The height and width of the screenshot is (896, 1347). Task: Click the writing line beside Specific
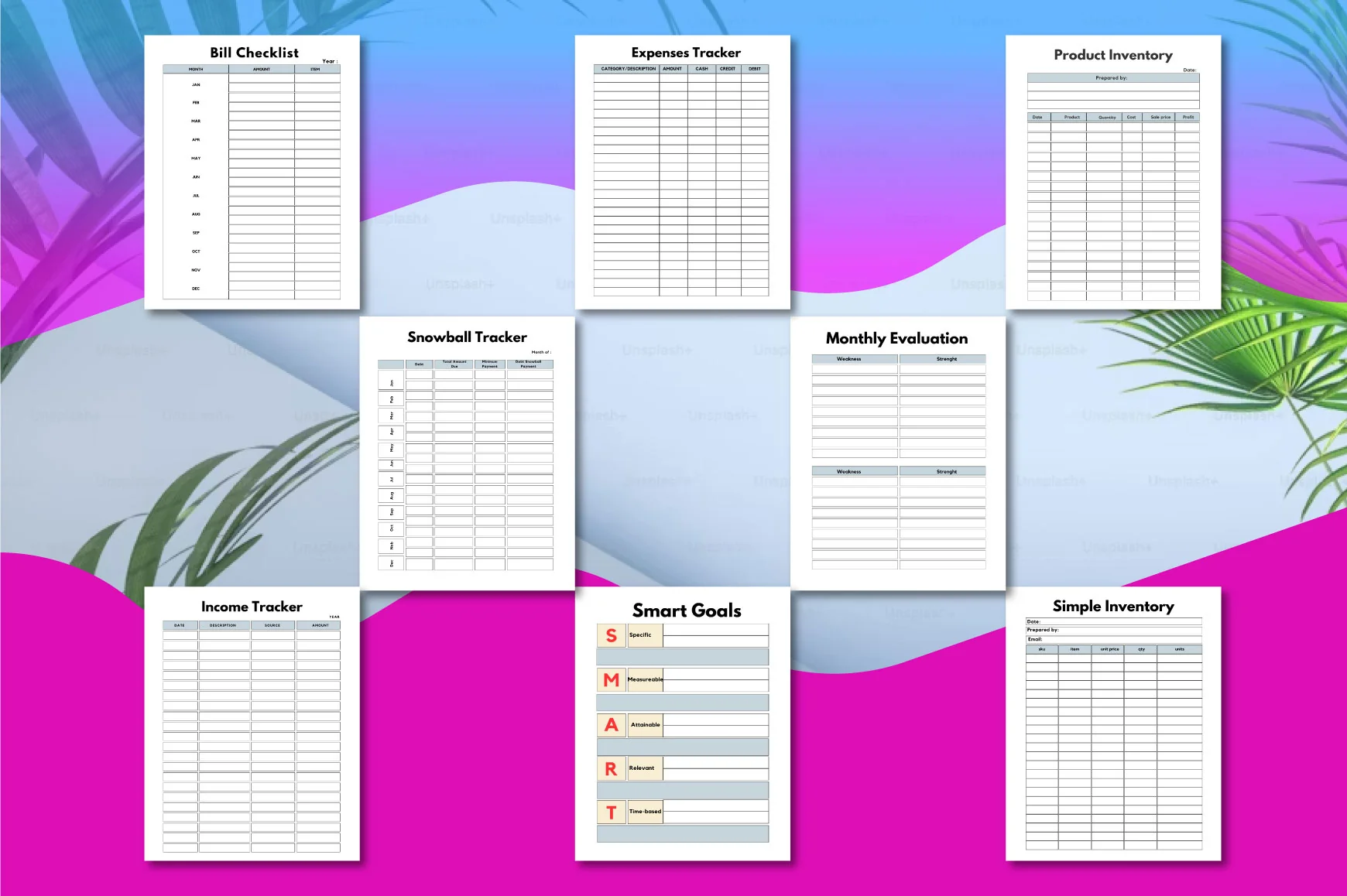[x=716, y=636]
